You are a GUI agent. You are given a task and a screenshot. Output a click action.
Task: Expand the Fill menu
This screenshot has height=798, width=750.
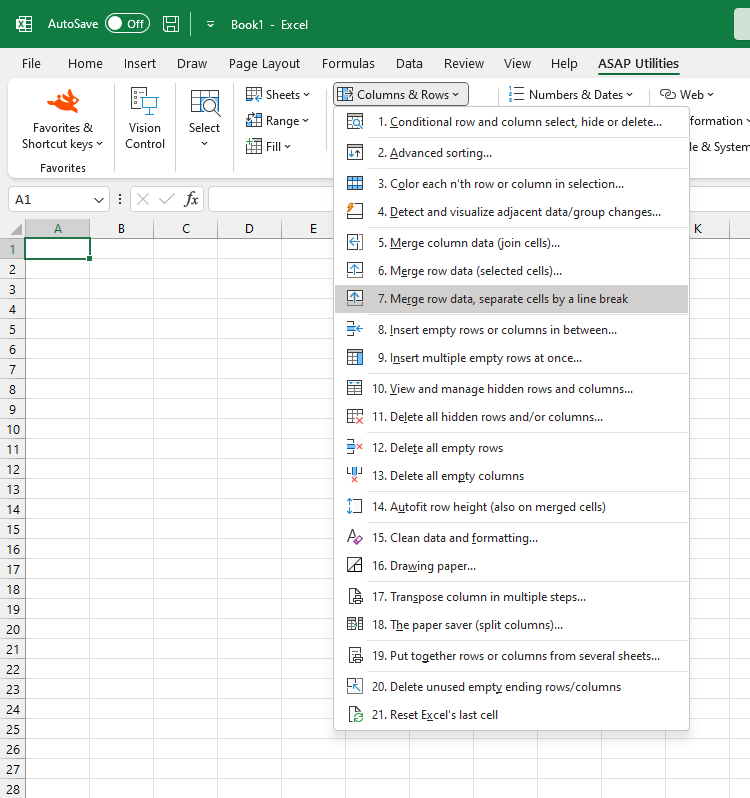(x=268, y=147)
